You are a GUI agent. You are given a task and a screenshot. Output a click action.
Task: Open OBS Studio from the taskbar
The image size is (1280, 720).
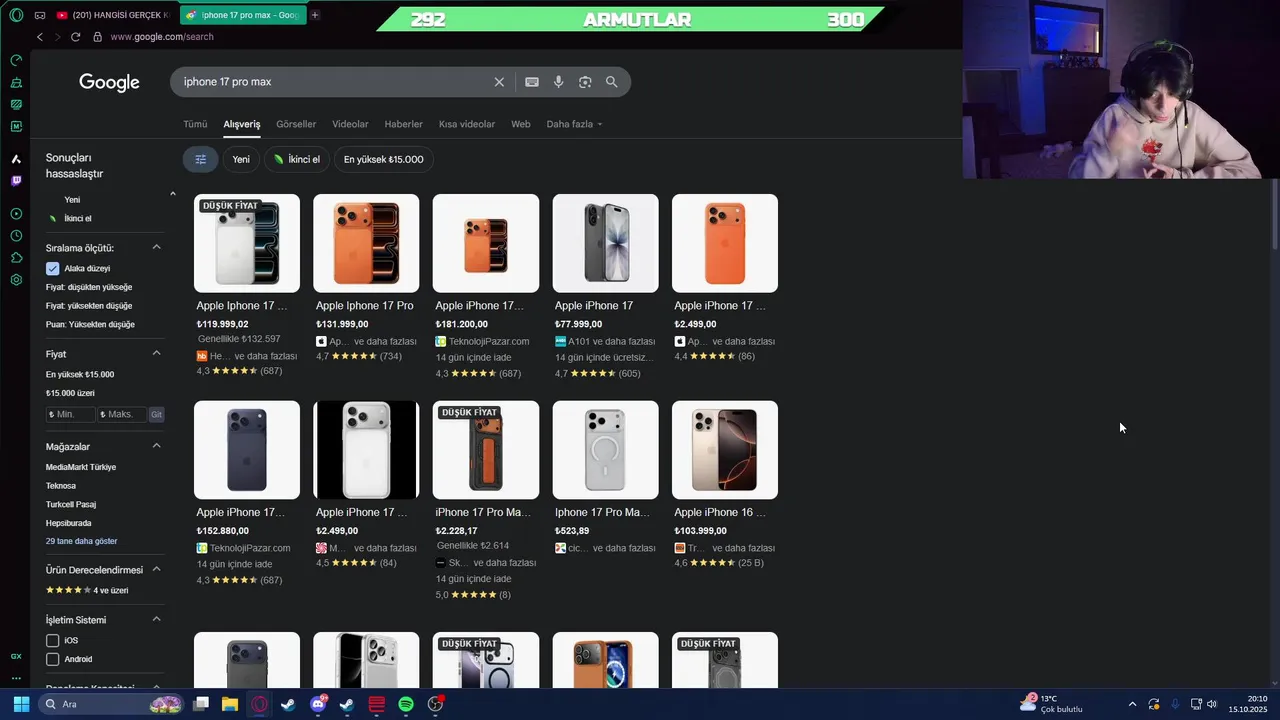(435, 704)
